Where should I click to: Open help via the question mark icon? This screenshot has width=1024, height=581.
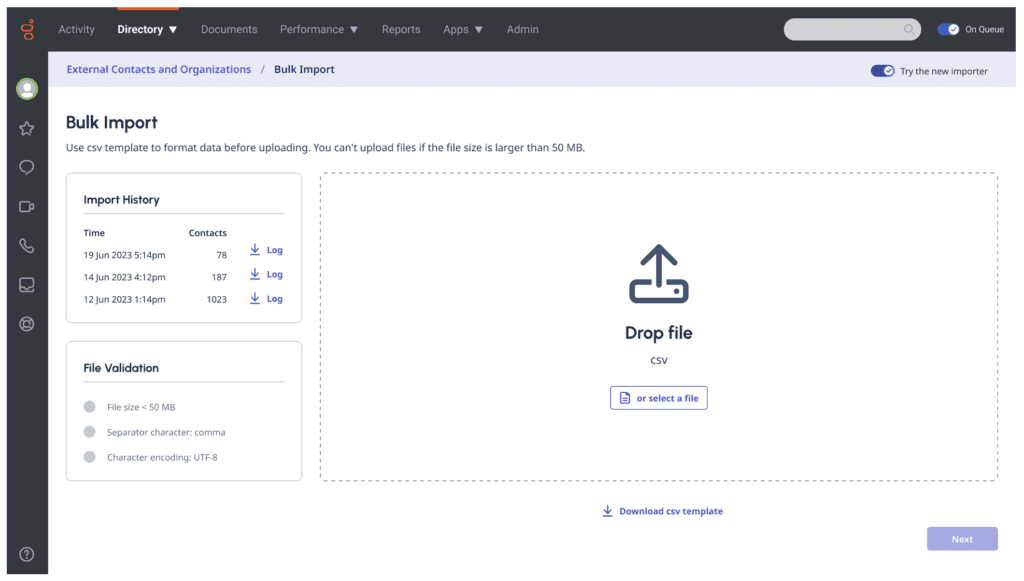click(26, 553)
